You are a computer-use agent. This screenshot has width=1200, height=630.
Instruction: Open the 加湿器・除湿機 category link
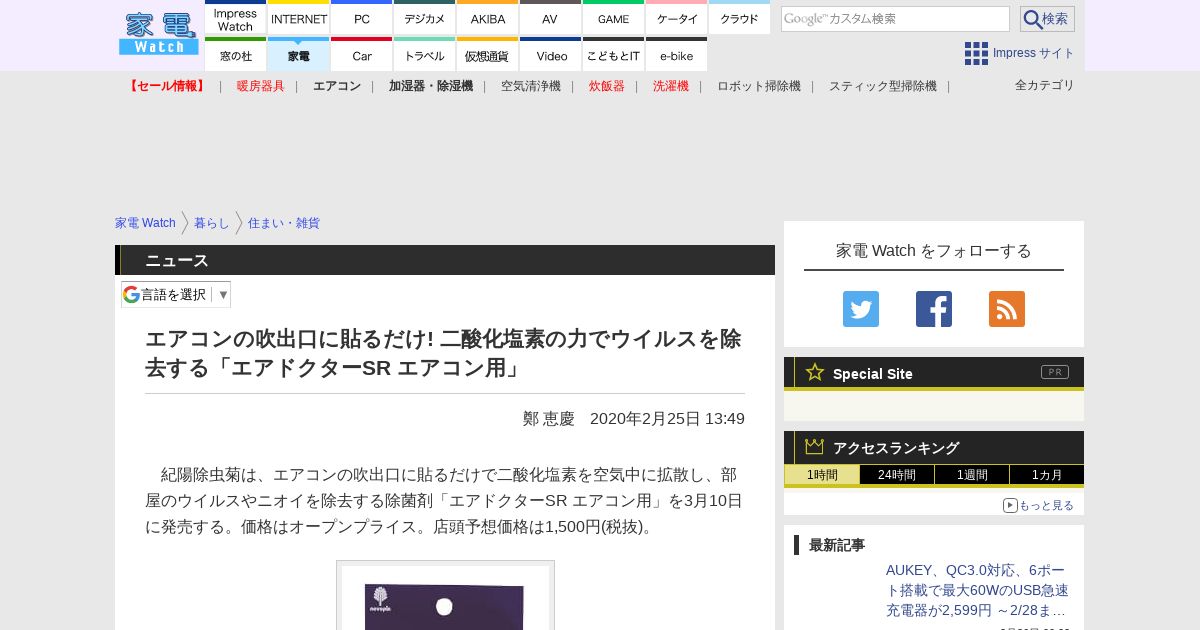pyautogui.click(x=431, y=86)
